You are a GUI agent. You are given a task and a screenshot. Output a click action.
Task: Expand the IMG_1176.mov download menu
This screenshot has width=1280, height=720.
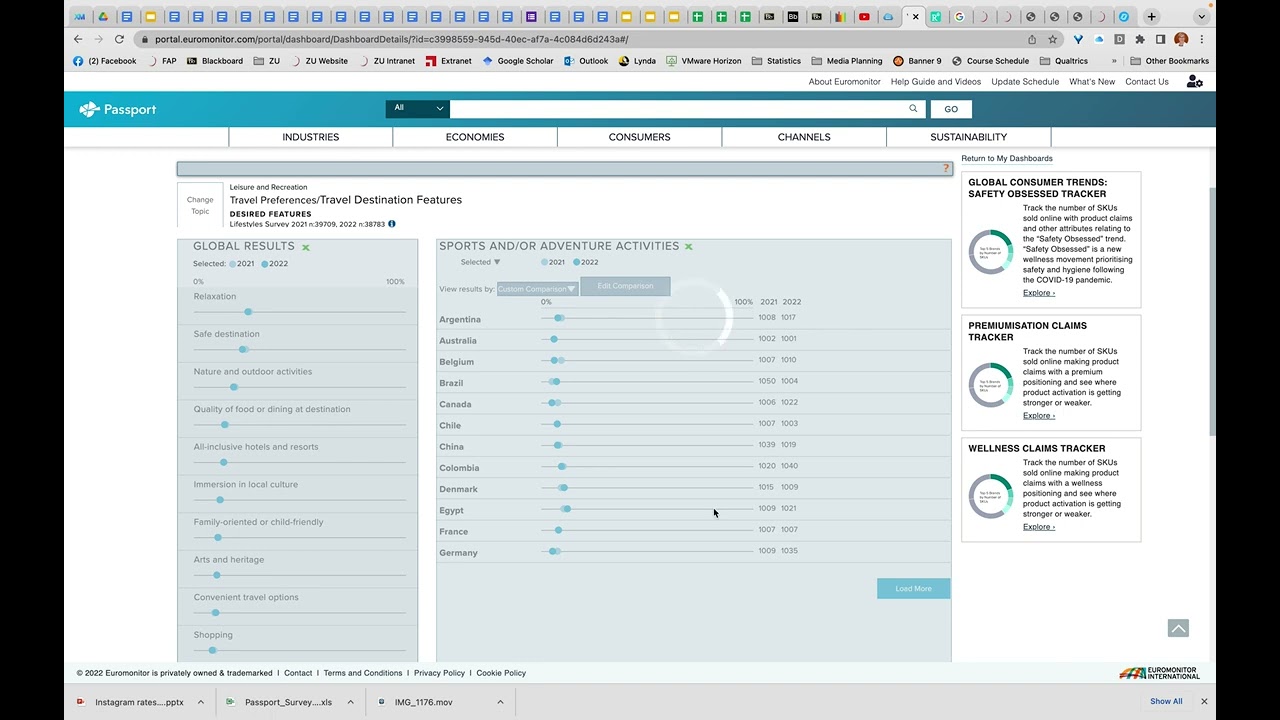[x=501, y=702]
